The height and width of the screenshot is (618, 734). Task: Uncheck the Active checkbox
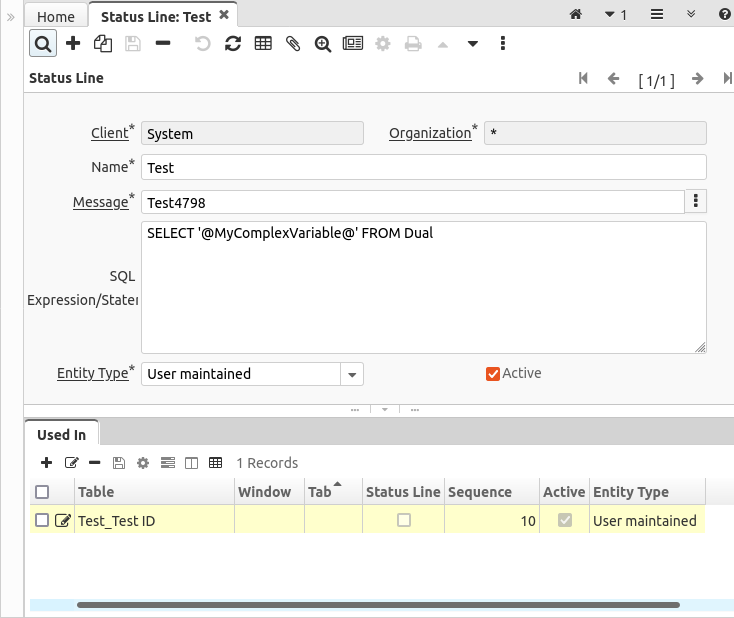(492, 374)
